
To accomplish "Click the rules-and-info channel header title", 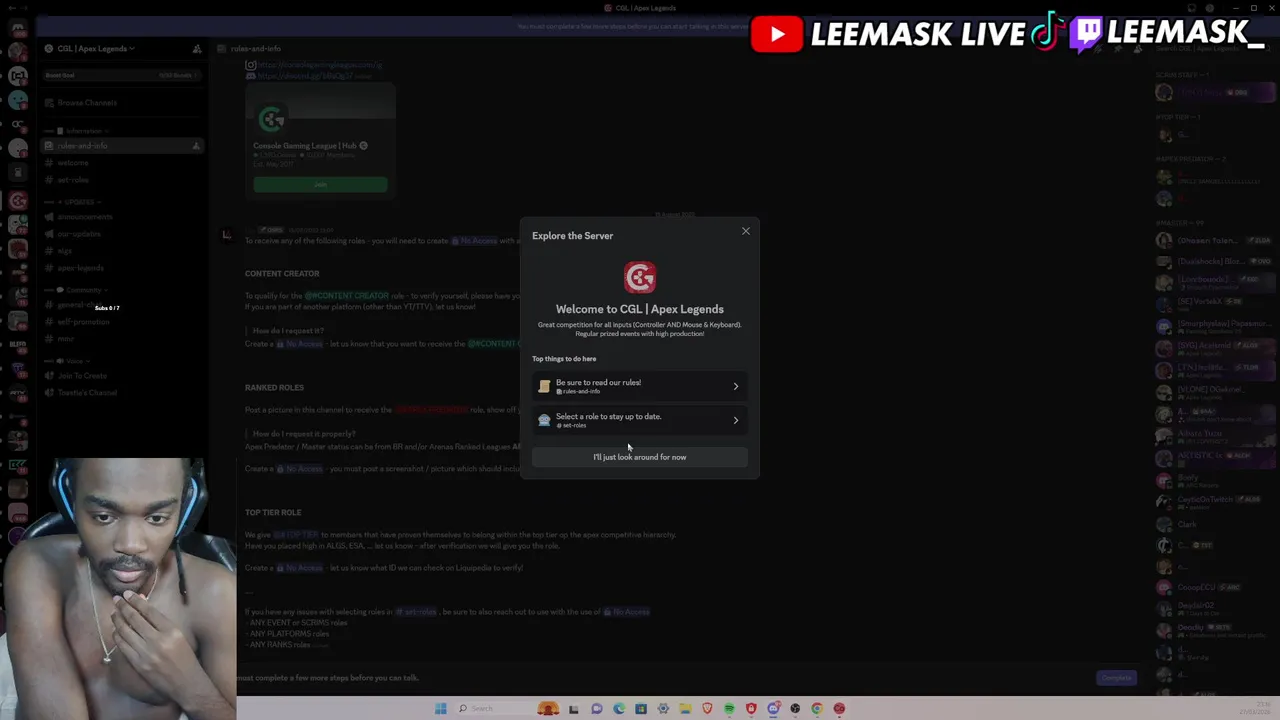I will [255, 48].
